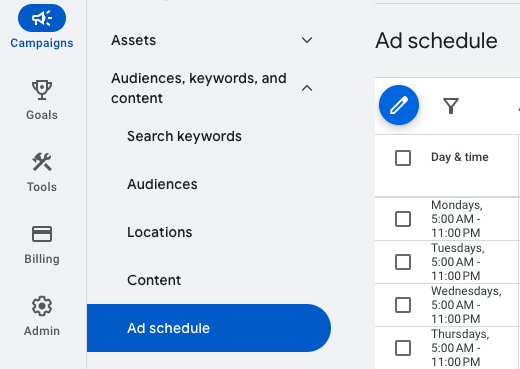Expand the Assets section chevron

tap(307, 40)
